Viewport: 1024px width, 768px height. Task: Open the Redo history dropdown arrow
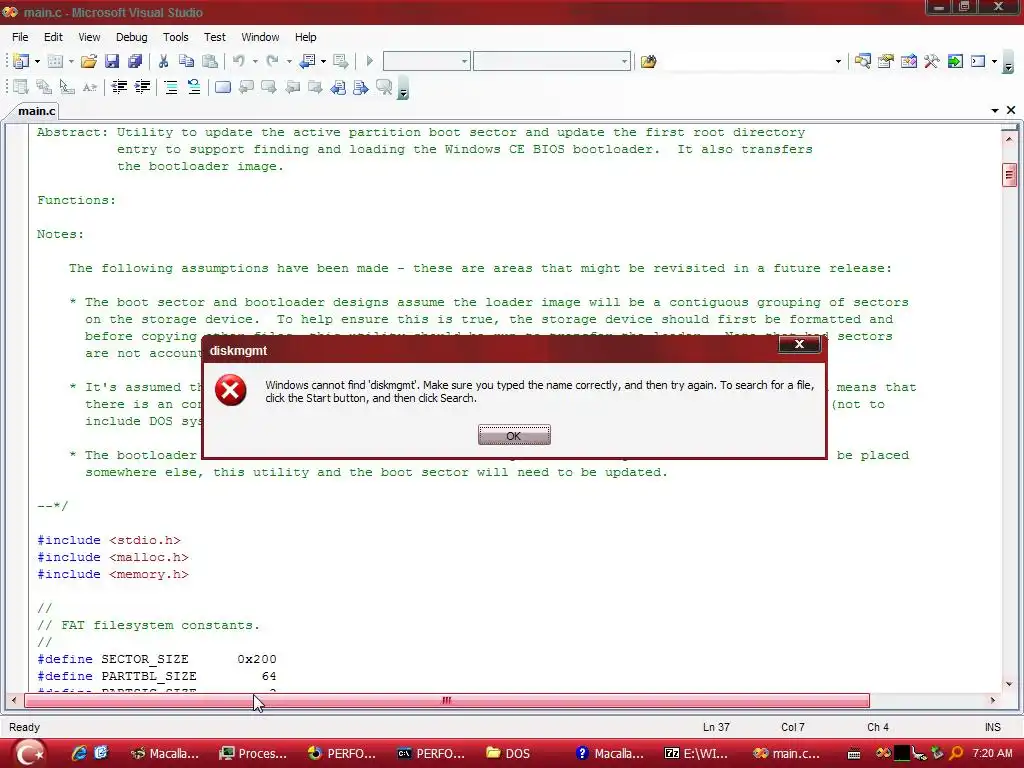289,61
